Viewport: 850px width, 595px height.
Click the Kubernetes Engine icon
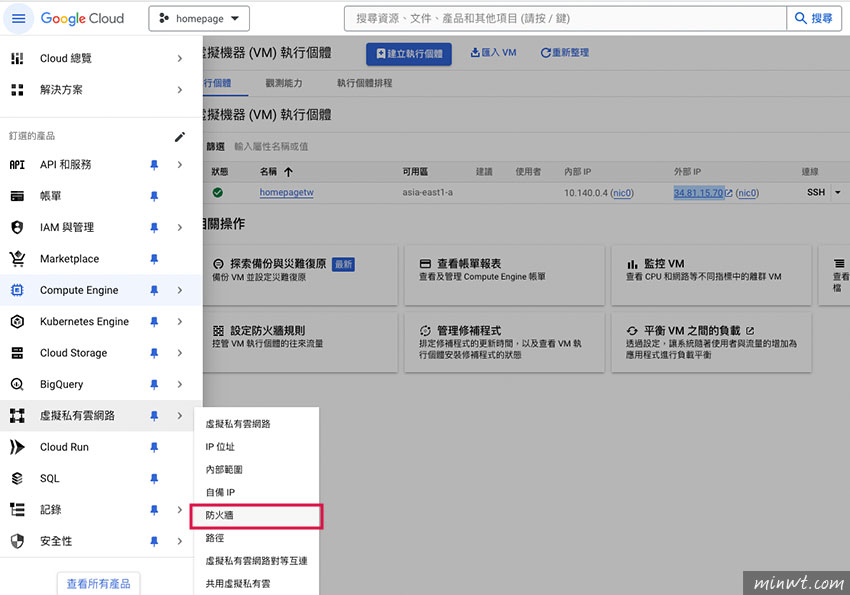click(17, 321)
